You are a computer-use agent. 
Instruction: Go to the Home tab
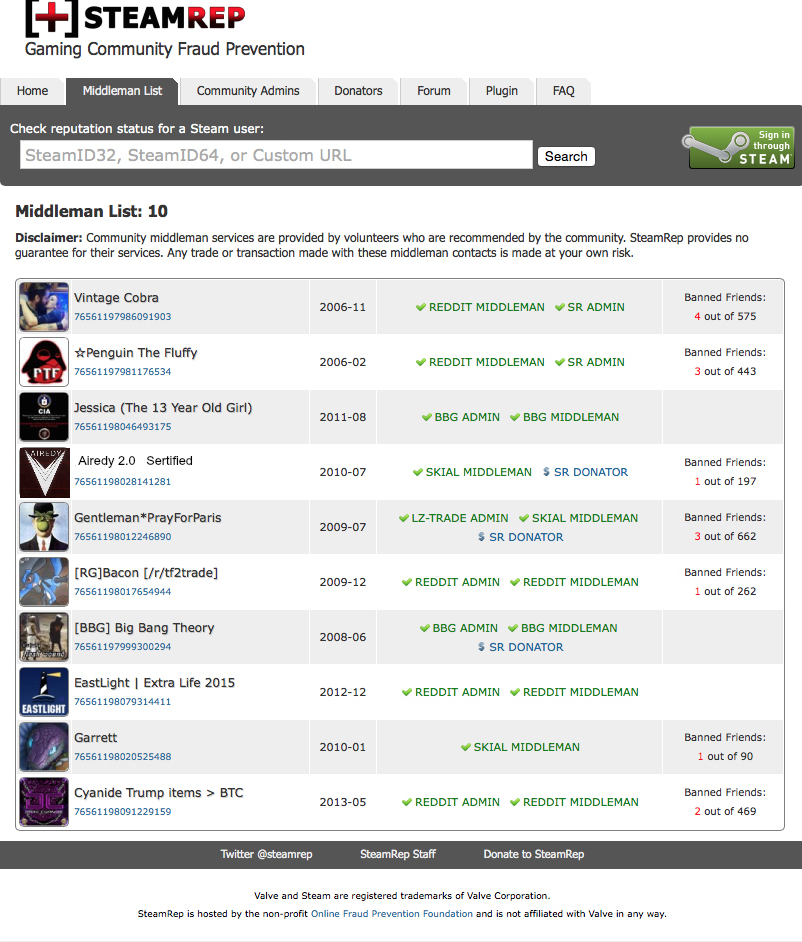(x=32, y=91)
